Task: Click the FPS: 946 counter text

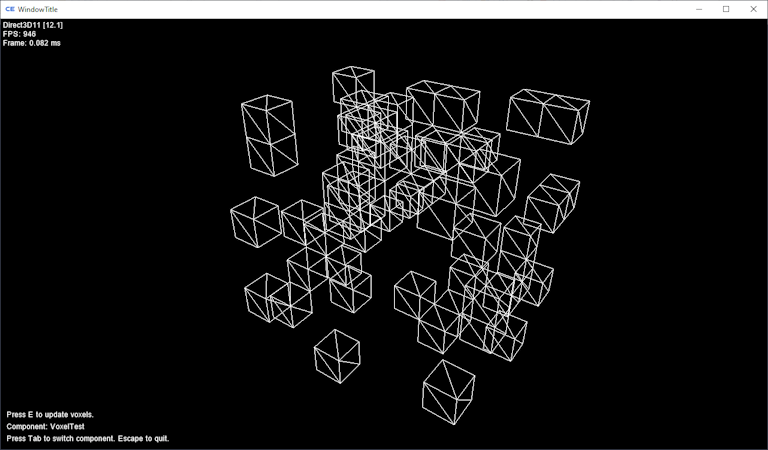Action: coord(20,34)
